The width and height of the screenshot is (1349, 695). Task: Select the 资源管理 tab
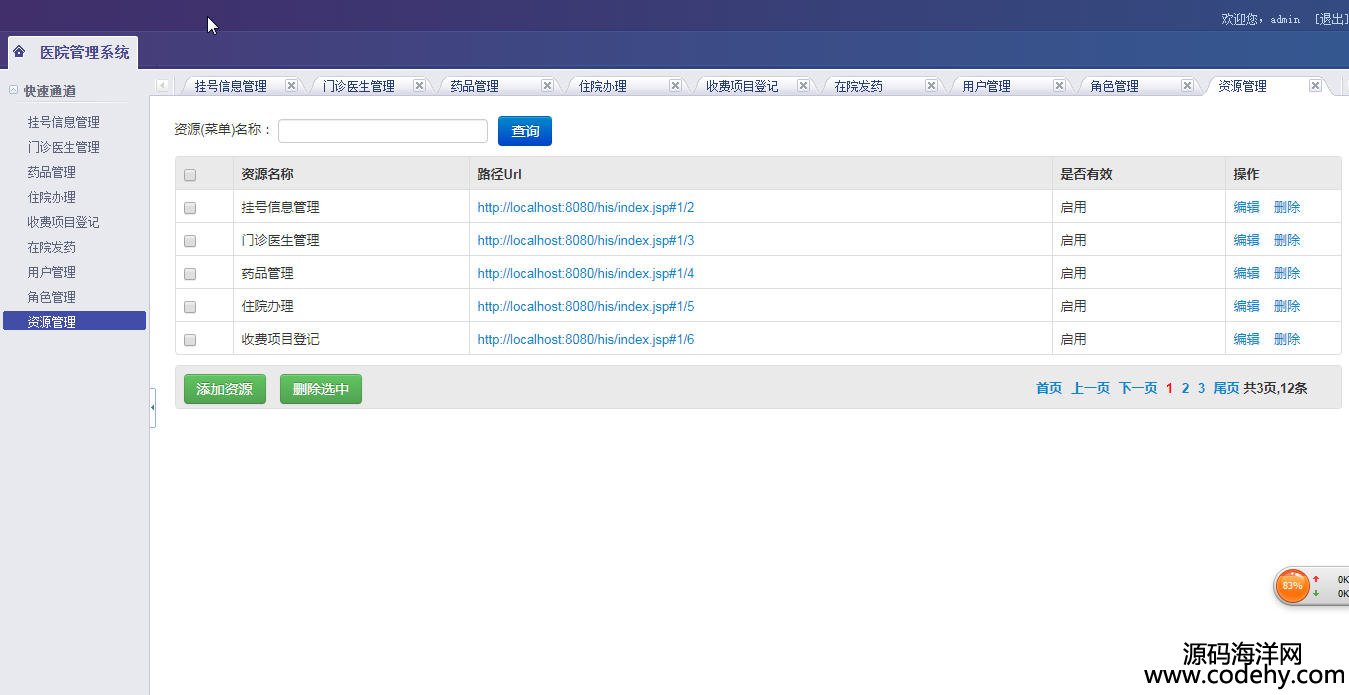point(1243,86)
